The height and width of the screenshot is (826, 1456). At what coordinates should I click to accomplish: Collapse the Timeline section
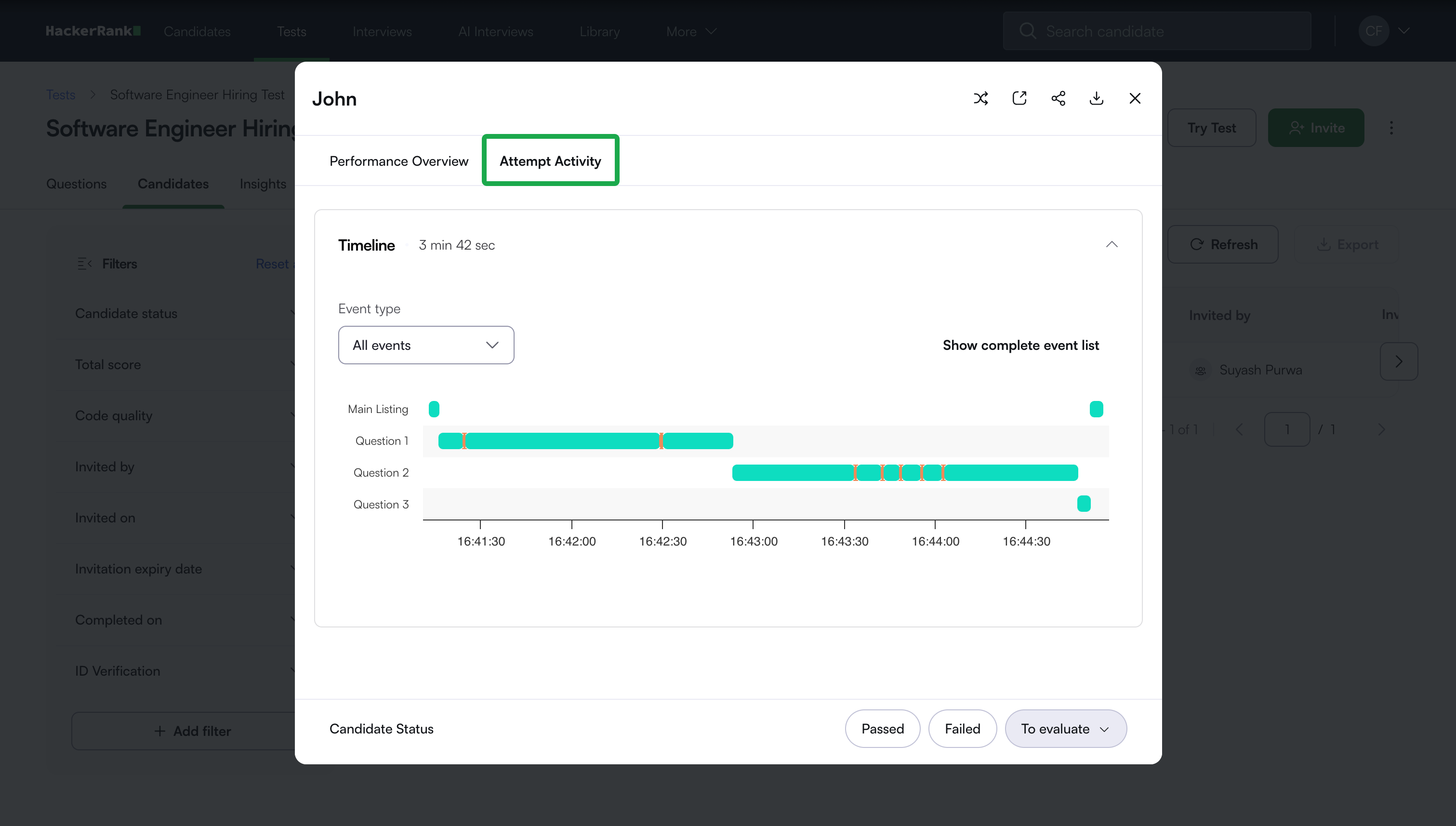[x=1111, y=244]
